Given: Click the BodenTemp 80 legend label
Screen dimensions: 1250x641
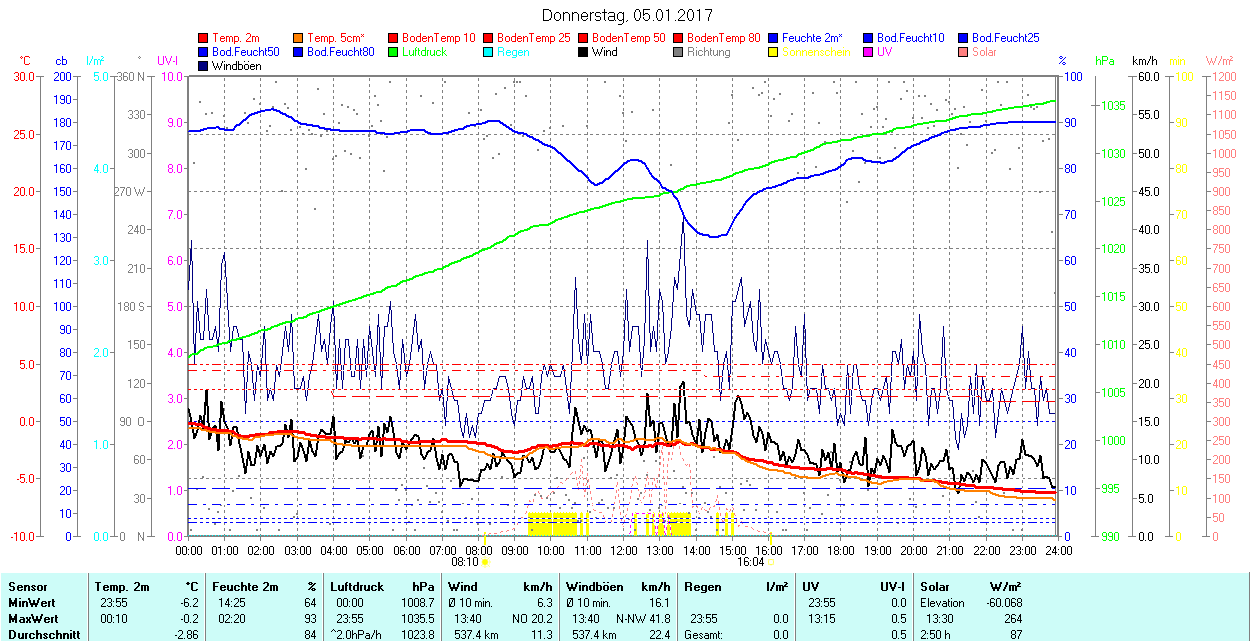Looking at the screenshot, I should pos(723,38).
